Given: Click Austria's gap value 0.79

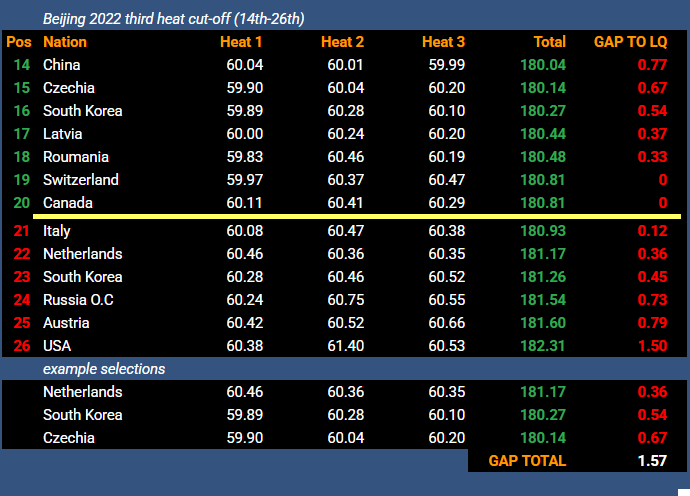Looking at the screenshot, I should click(x=653, y=323).
